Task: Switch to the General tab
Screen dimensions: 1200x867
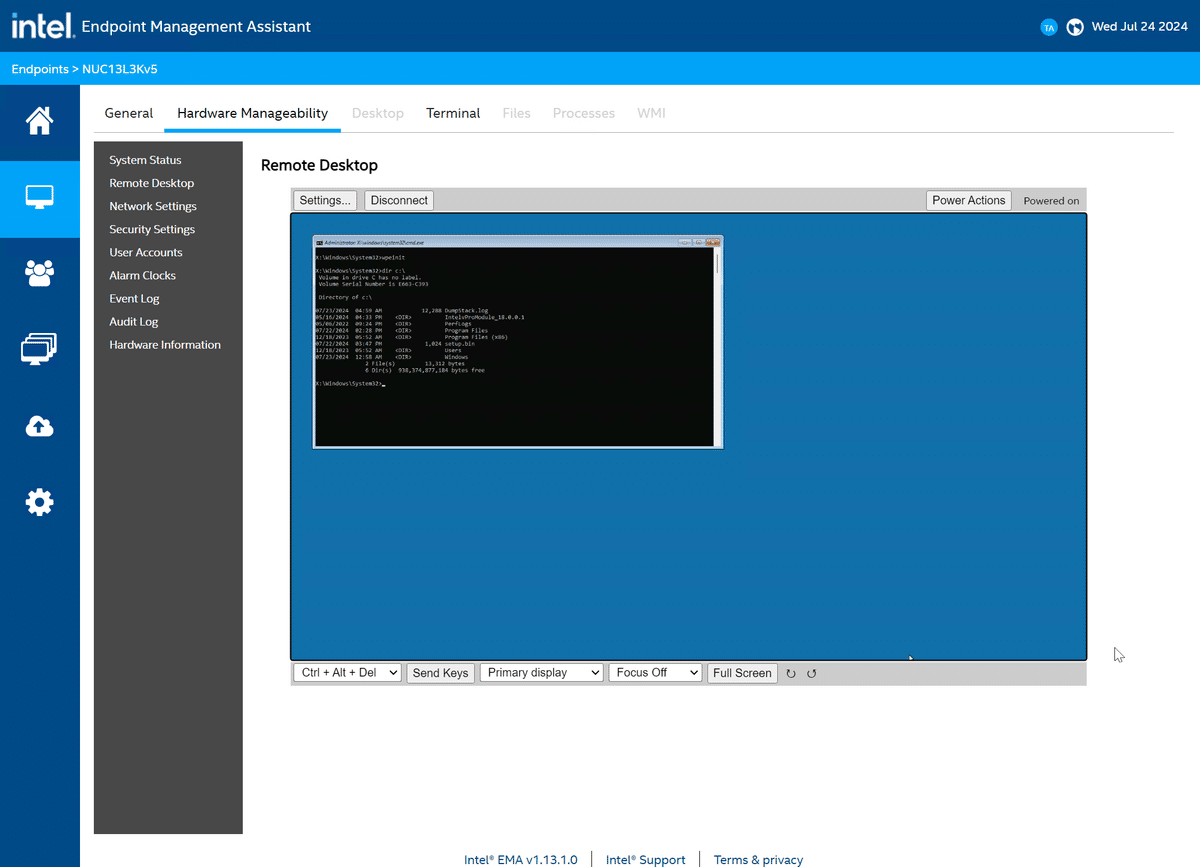Action: [129, 113]
